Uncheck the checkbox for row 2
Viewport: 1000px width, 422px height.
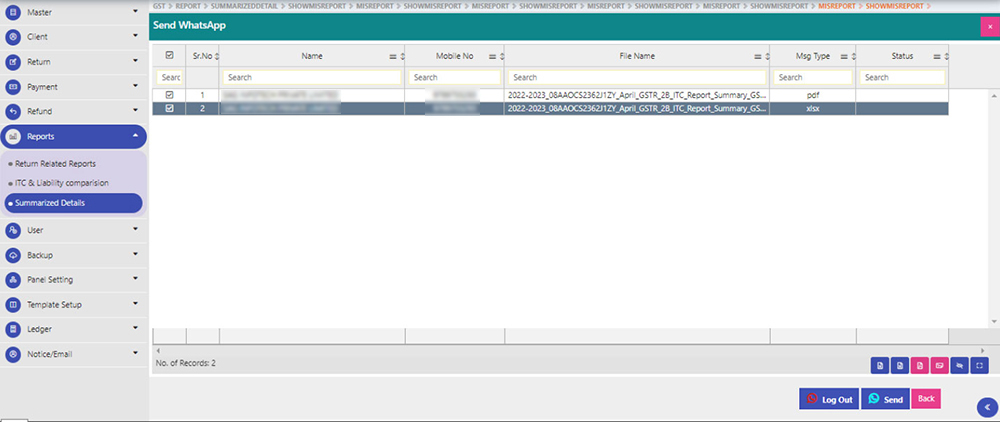(169, 108)
